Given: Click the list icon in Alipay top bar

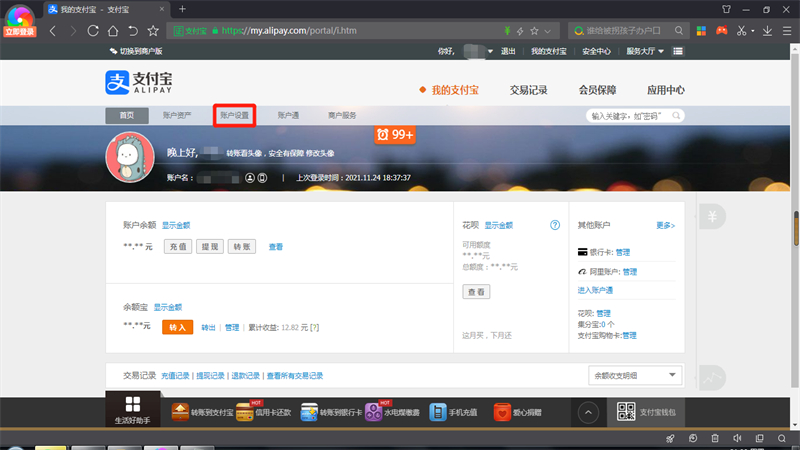Looking at the screenshot, I should tap(678, 51).
